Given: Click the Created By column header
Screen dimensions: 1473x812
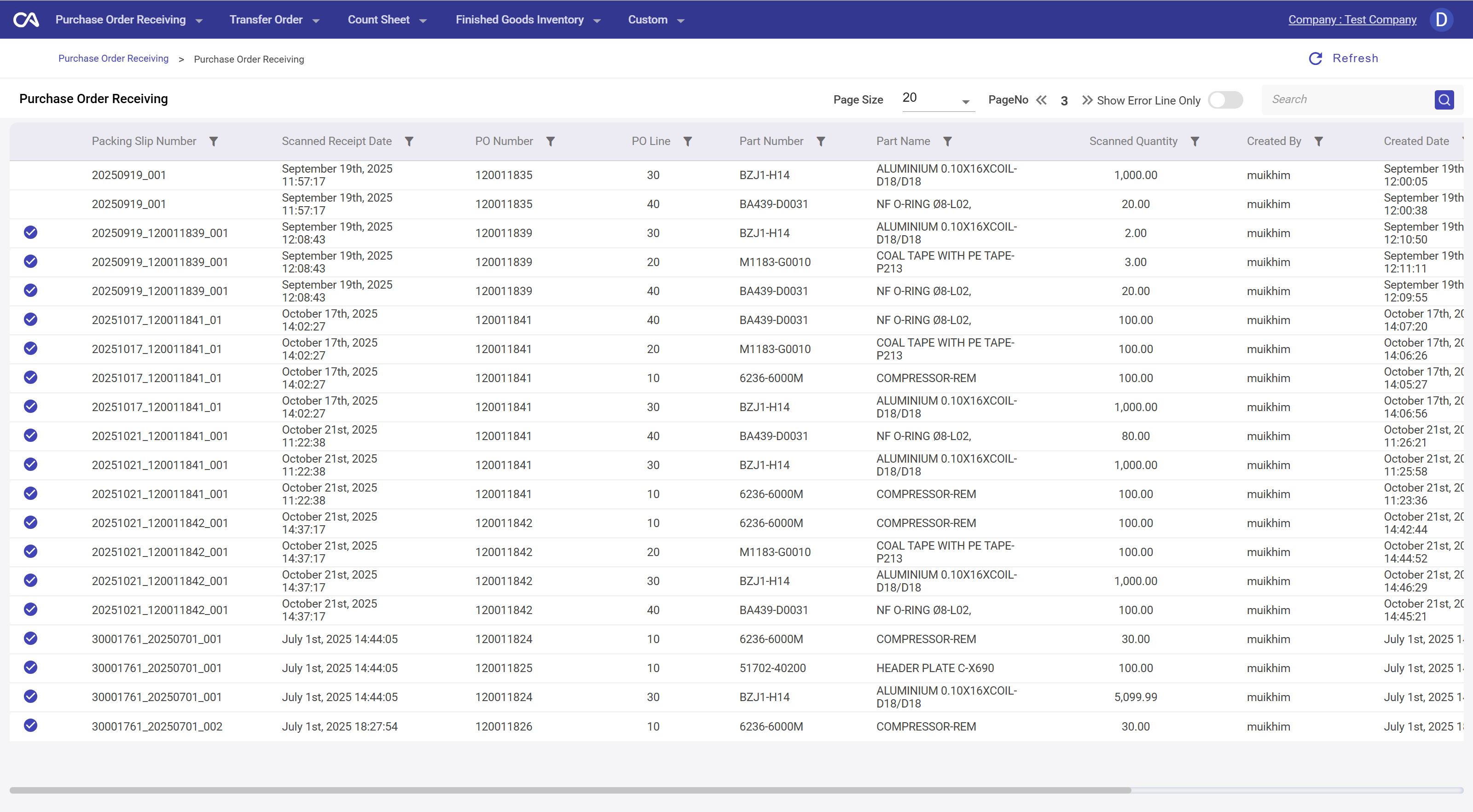Looking at the screenshot, I should [x=1274, y=141].
